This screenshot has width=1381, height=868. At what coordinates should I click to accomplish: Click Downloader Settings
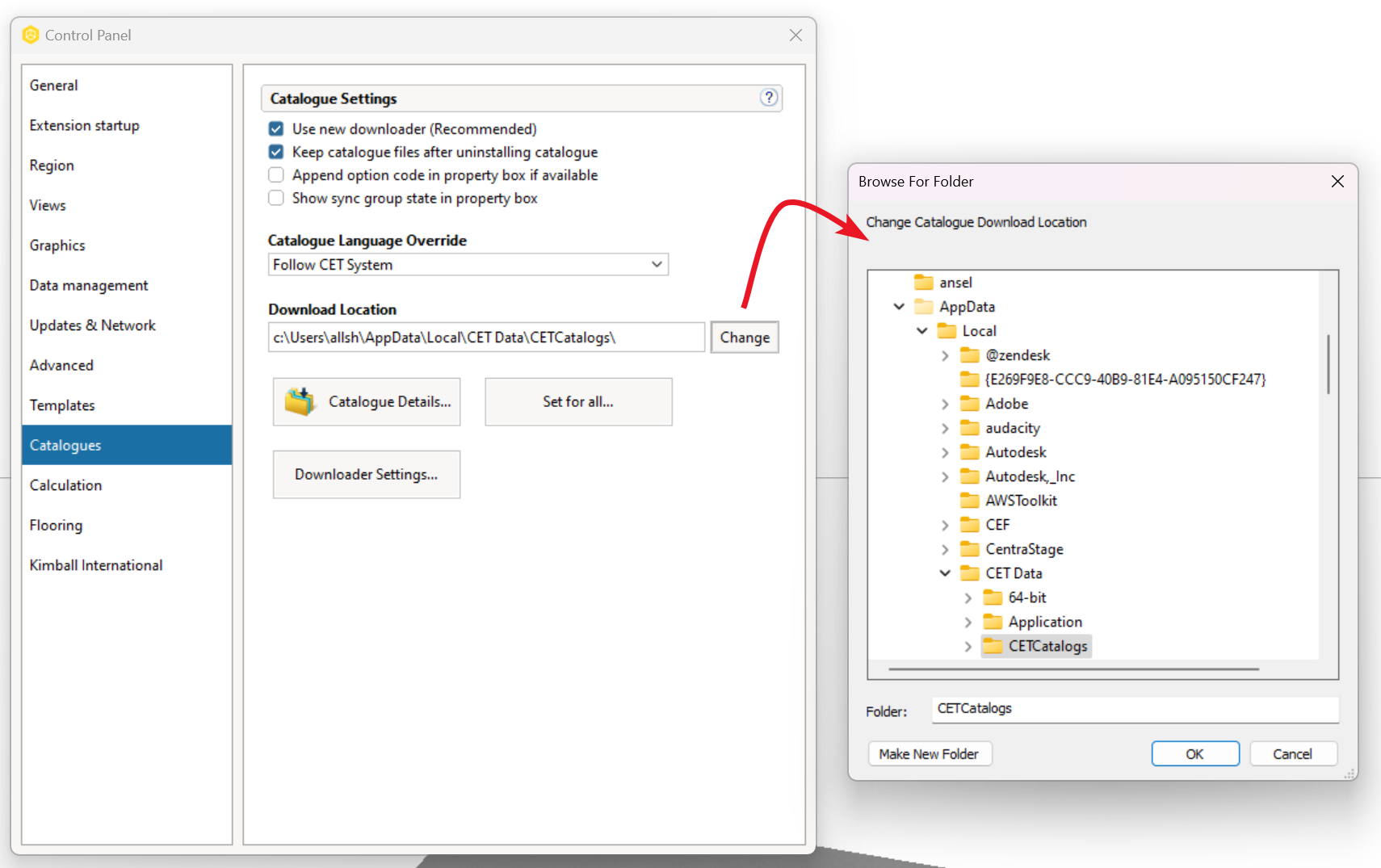click(x=366, y=474)
